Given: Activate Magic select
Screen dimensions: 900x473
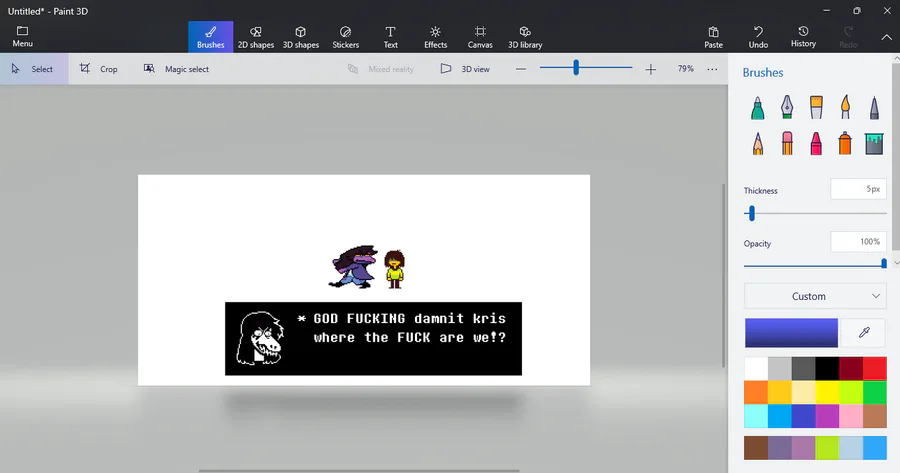Looking at the screenshot, I should coord(176,69).
